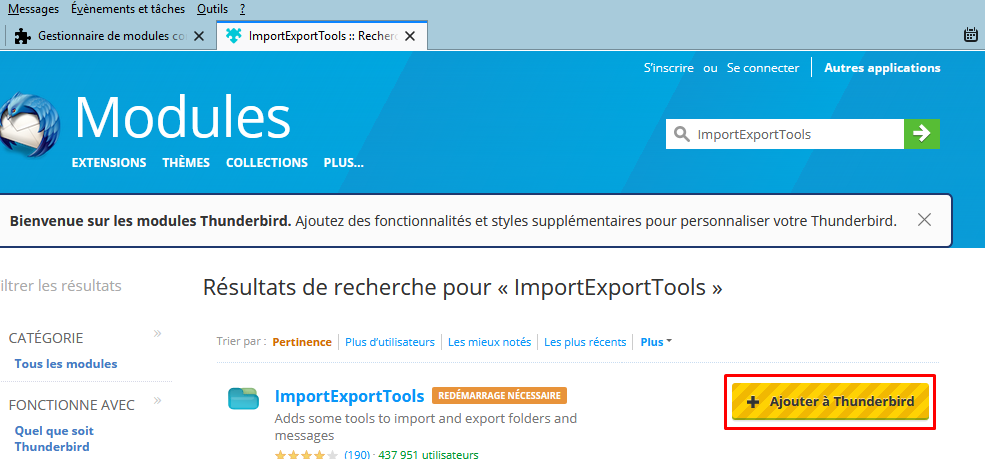Viewport: 985px width, 459px height.
Task: Collapse the Fonctionne avec section chevron
Action: (x=157, y=401)
